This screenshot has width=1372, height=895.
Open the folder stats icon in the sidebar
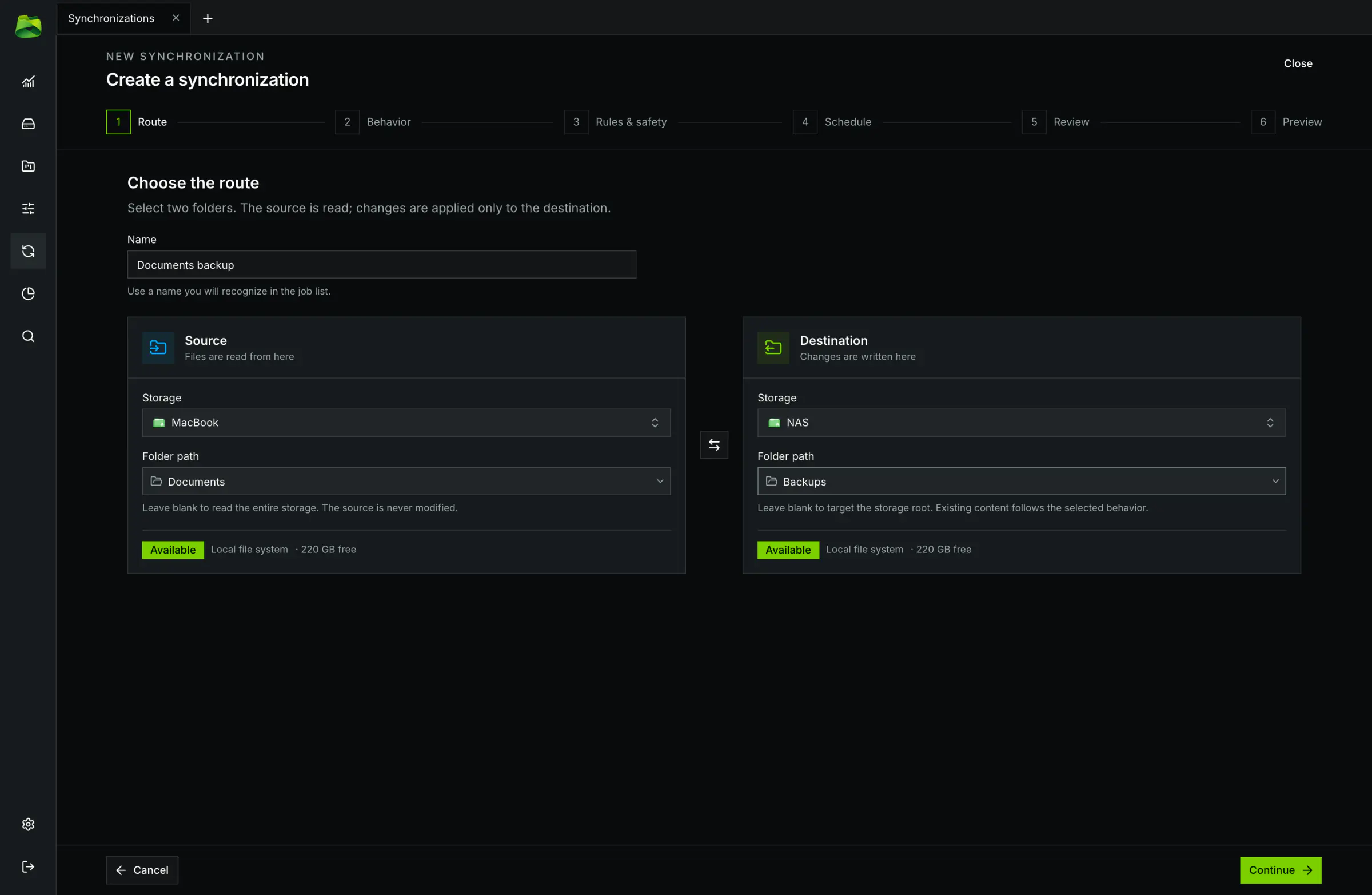tap(28, 166)
